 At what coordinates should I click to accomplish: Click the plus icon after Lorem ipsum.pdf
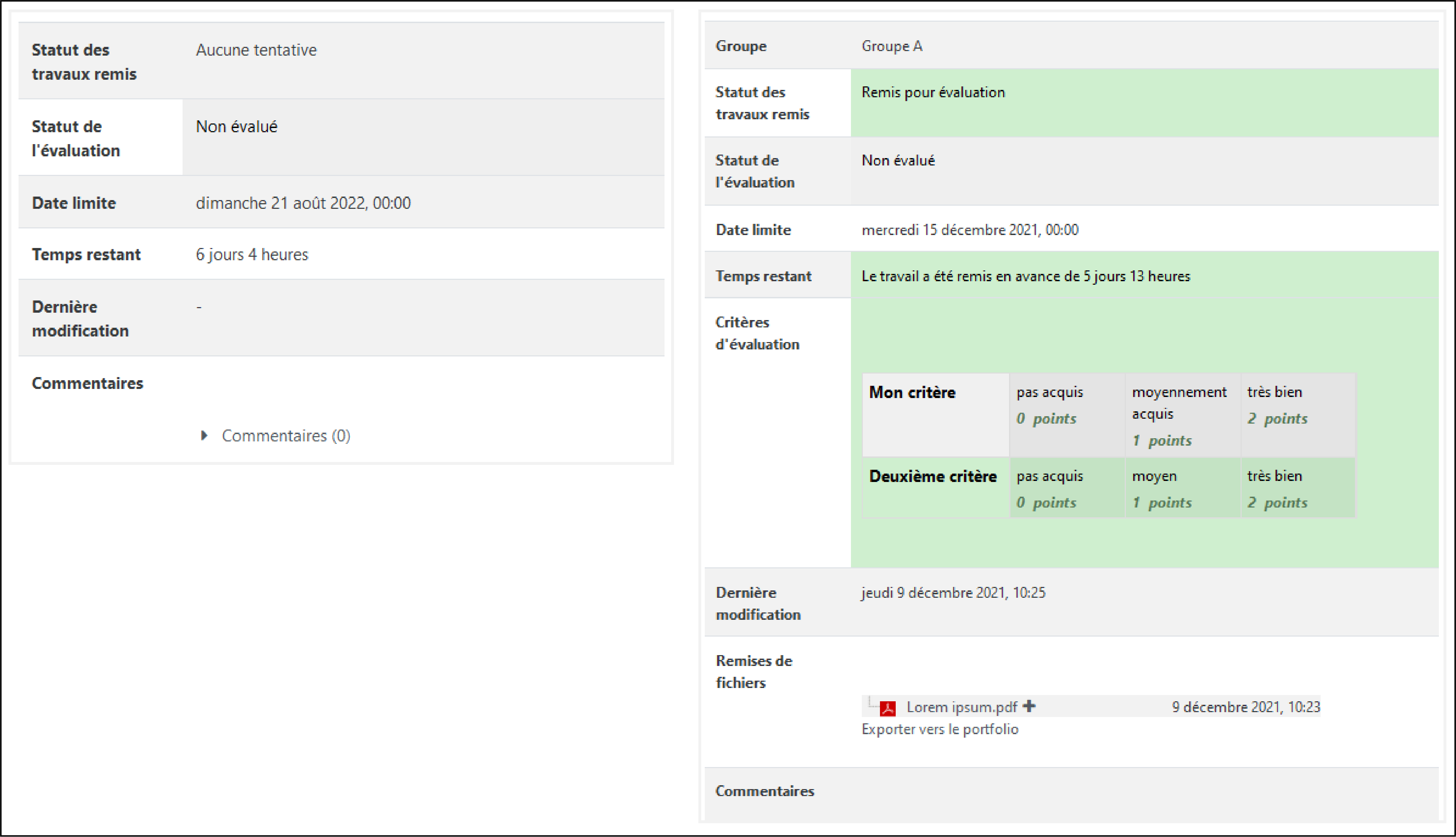1029,706
